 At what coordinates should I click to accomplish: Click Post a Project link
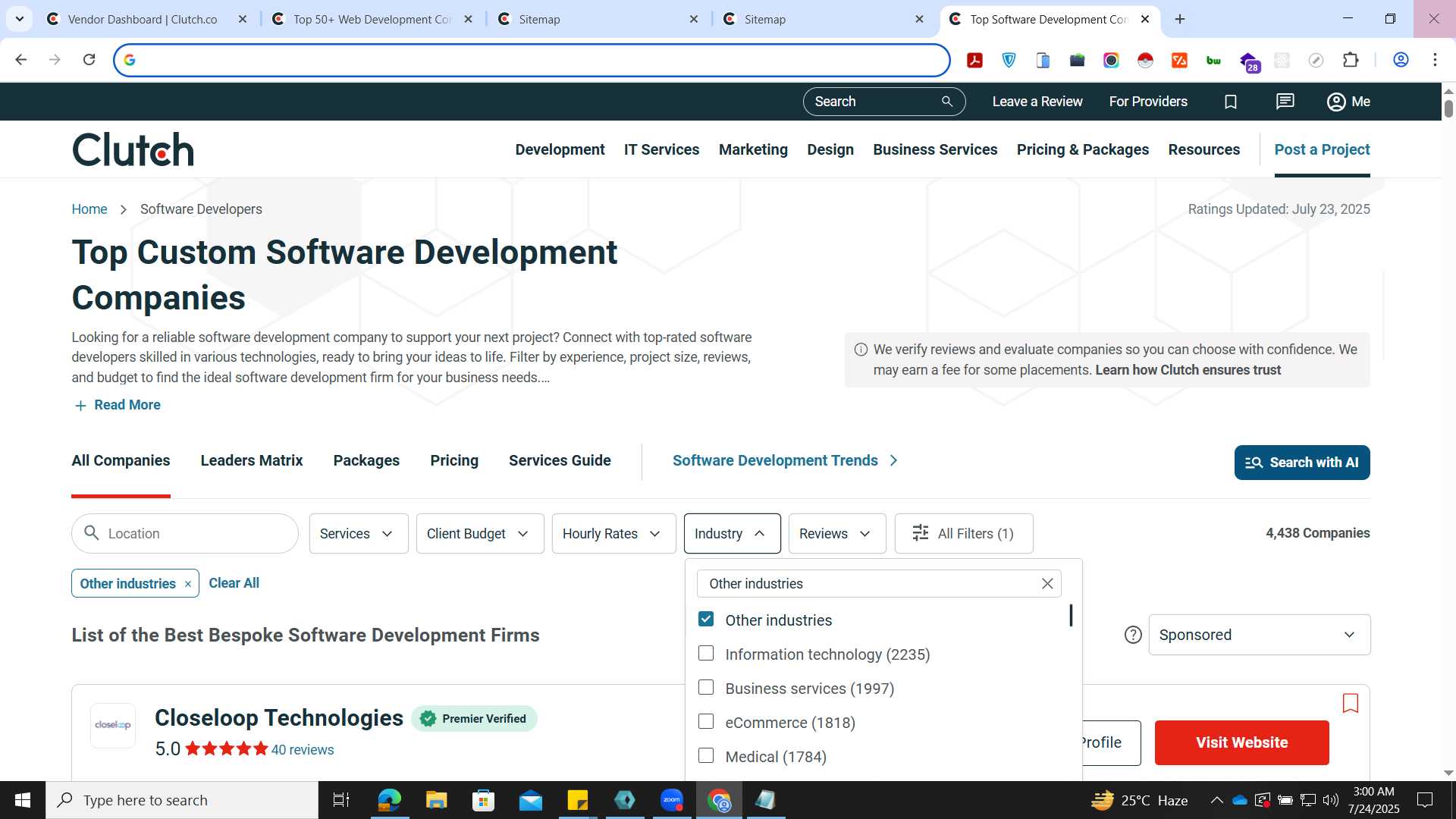coord(1322,150)
